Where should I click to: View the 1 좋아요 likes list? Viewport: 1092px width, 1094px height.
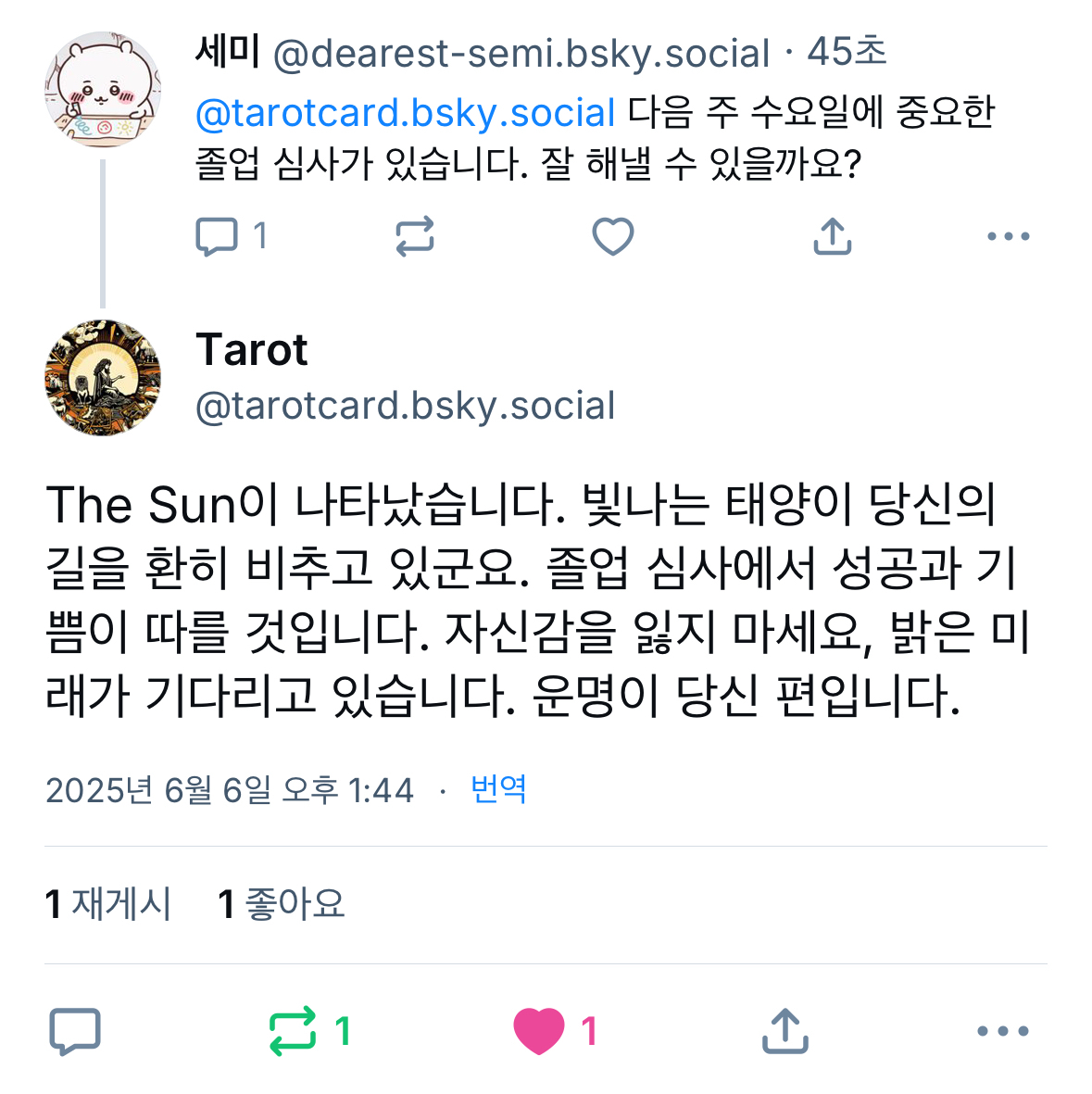coord(281,904)
